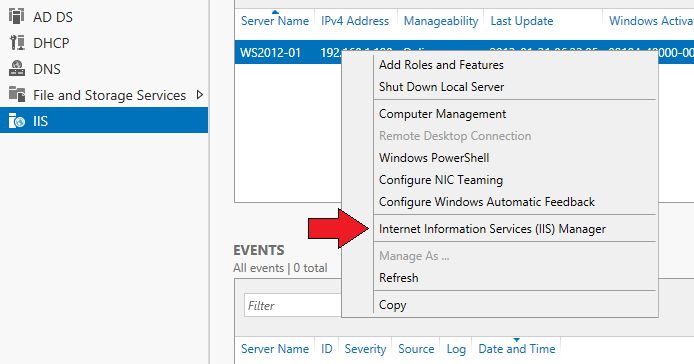694x364 pixels.
Task: Select Configure NIC Teaming
Action: pos(441,180)
